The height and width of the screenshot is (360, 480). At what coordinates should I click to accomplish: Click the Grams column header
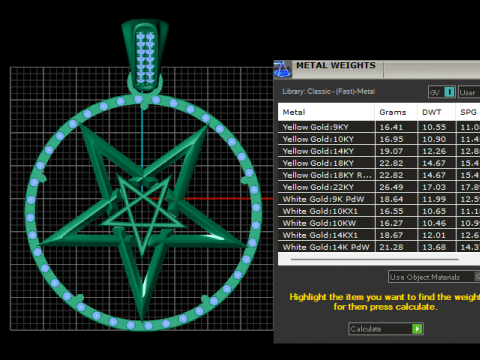point(396,112)
